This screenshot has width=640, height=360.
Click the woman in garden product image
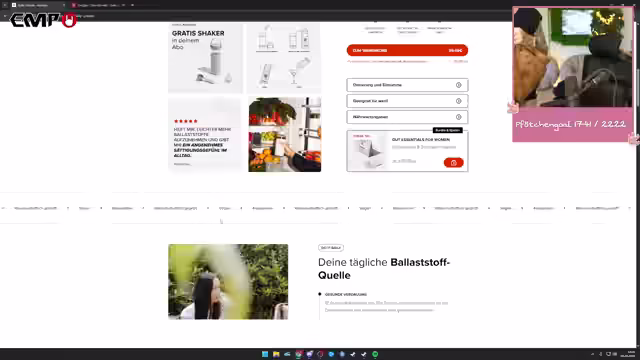tap(228, 282)
